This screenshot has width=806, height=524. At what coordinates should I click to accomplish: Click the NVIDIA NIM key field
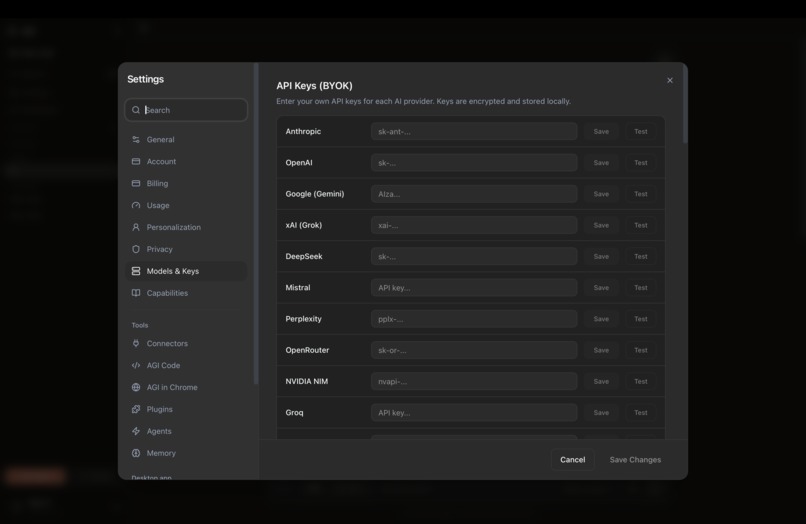(474, 382)
